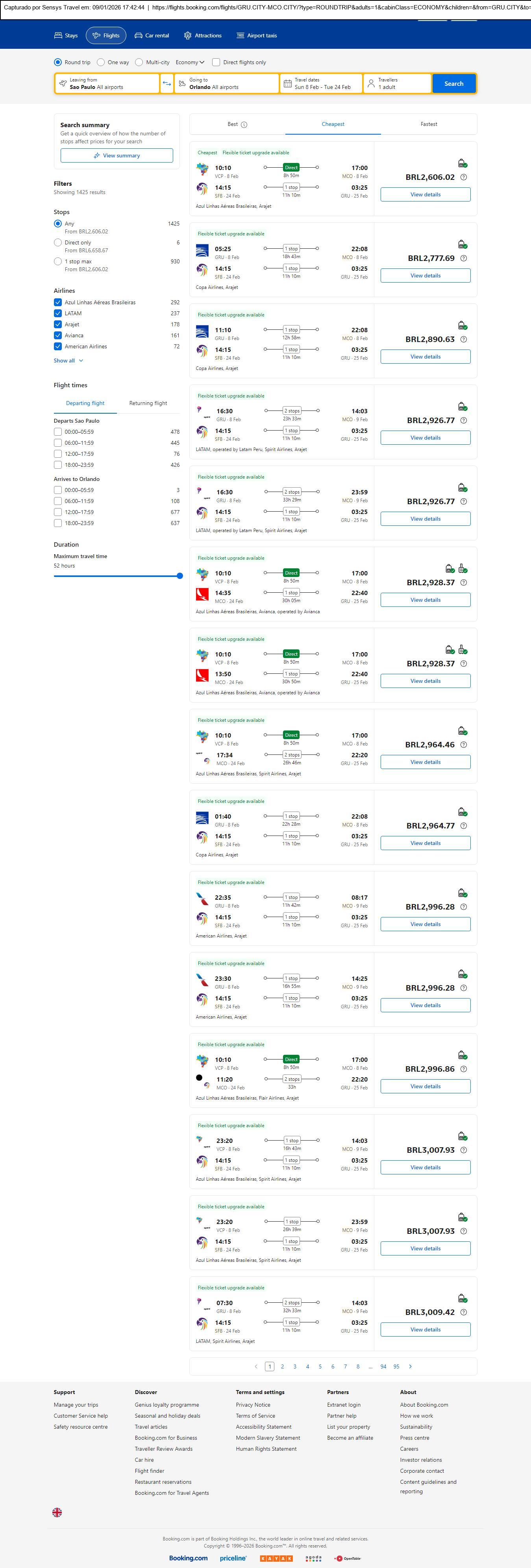Image resolution: width=531 pixels, height=1568 pixels.
Task: Click the Airport taxis icon in the header
Action: [x=241, y=36]
